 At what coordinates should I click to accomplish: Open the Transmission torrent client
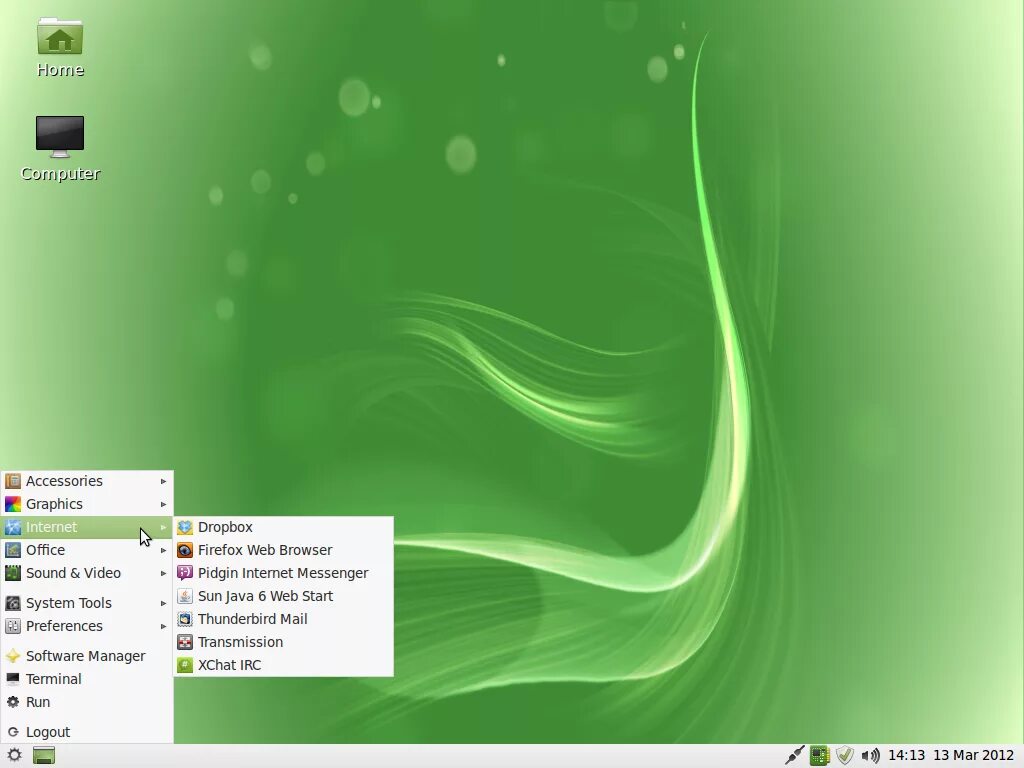(x=241, y=642)
